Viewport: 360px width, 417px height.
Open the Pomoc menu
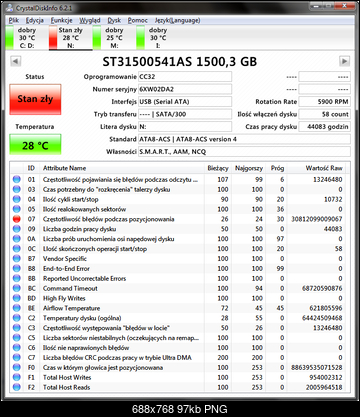(138, 20)
